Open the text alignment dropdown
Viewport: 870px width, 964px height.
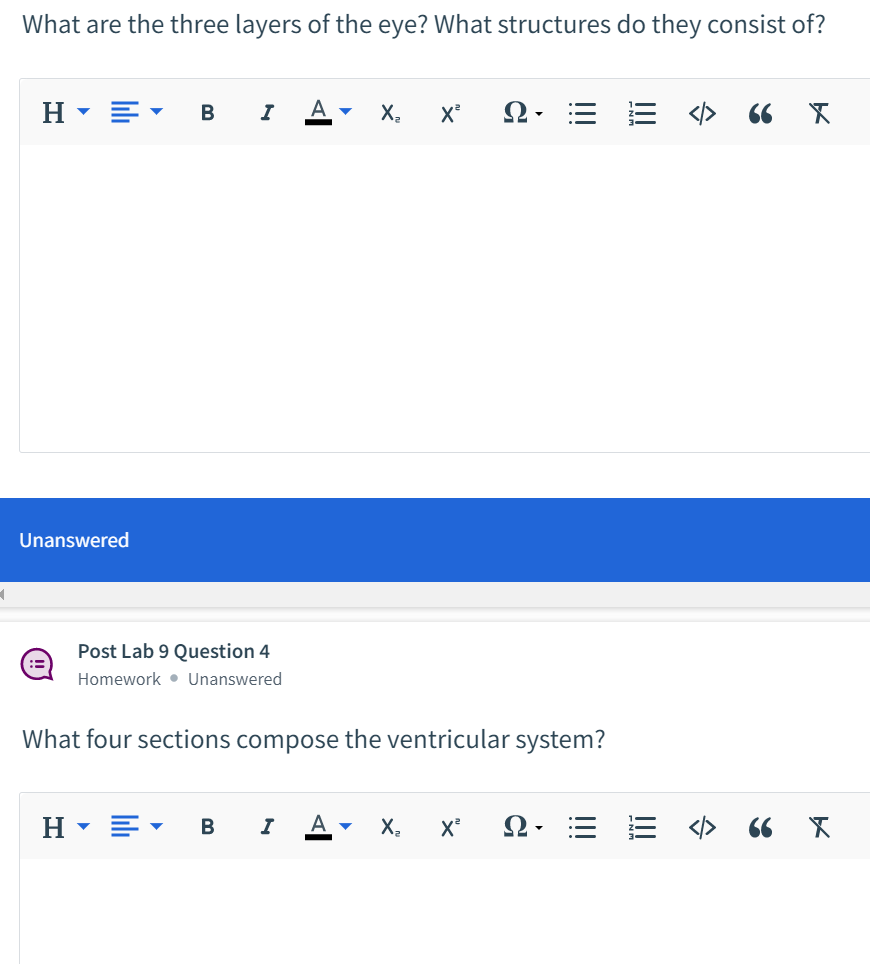(135, 113)
